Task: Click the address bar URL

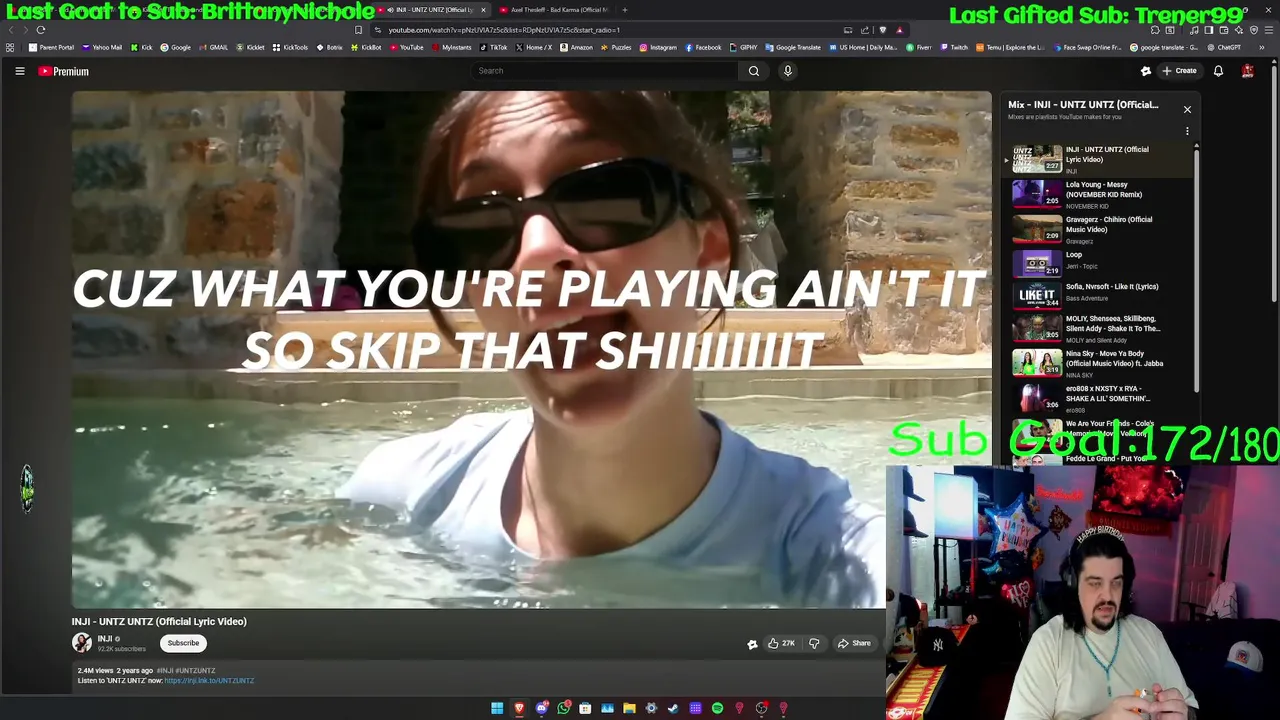Action: point(504,29)
